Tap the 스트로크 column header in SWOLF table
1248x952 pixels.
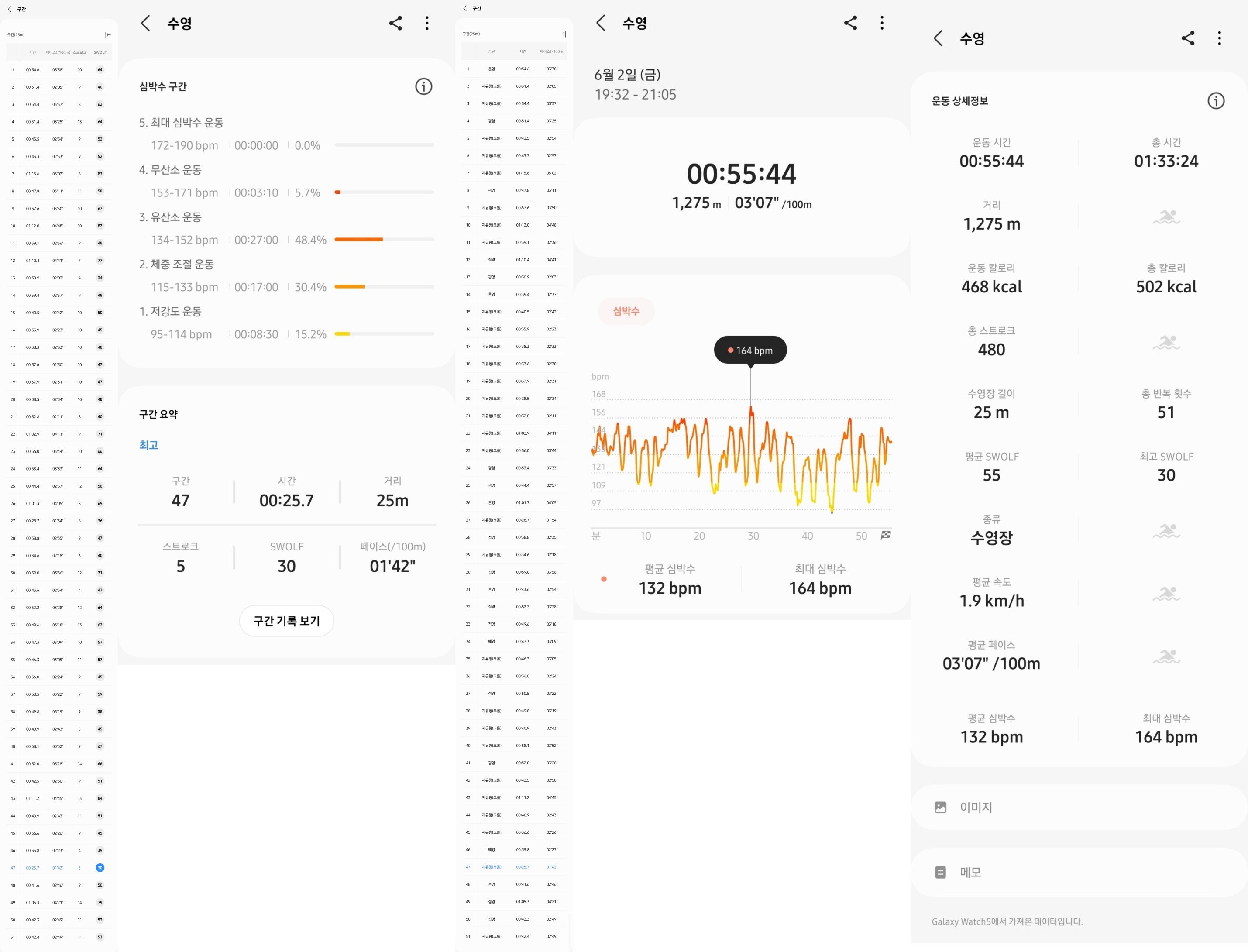pos(79,53)
